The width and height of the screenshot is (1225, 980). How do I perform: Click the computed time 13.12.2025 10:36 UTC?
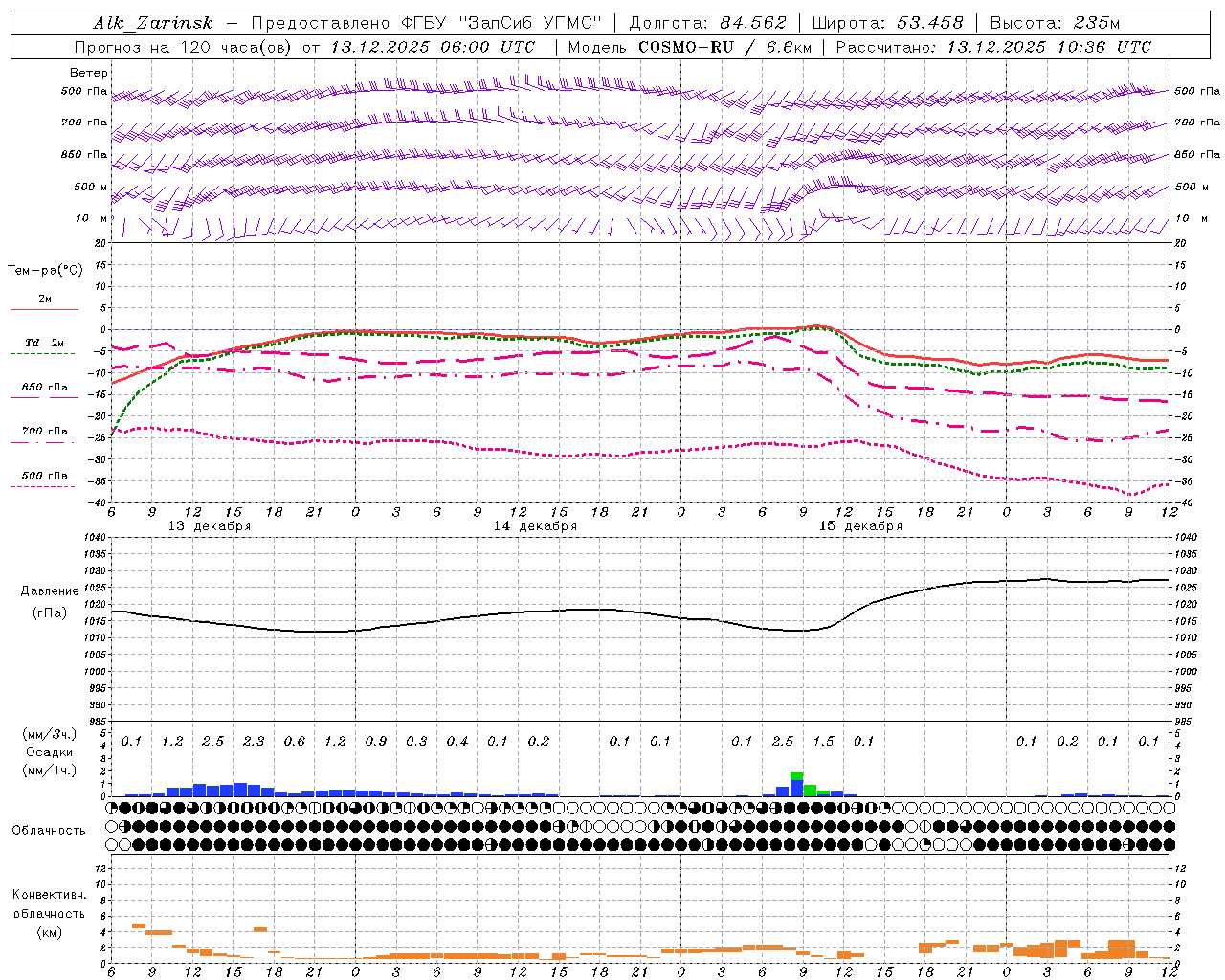(x=1049, y=47)
